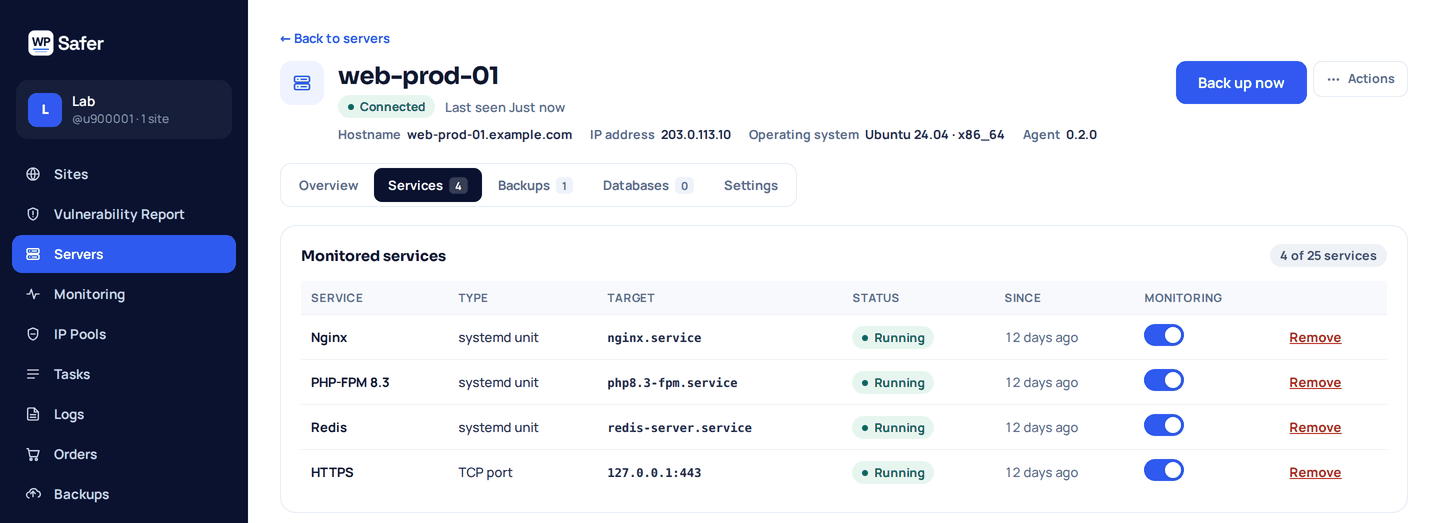The height and width of the screenshot is (523, 1440).
Task: Click hostname web-prod-01.example.com
Action: click(489, 135)
